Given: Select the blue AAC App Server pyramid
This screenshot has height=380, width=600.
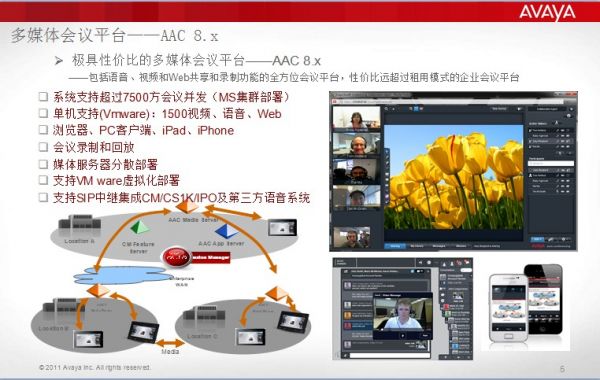Looking at the screenshot, I should [226, 231].
